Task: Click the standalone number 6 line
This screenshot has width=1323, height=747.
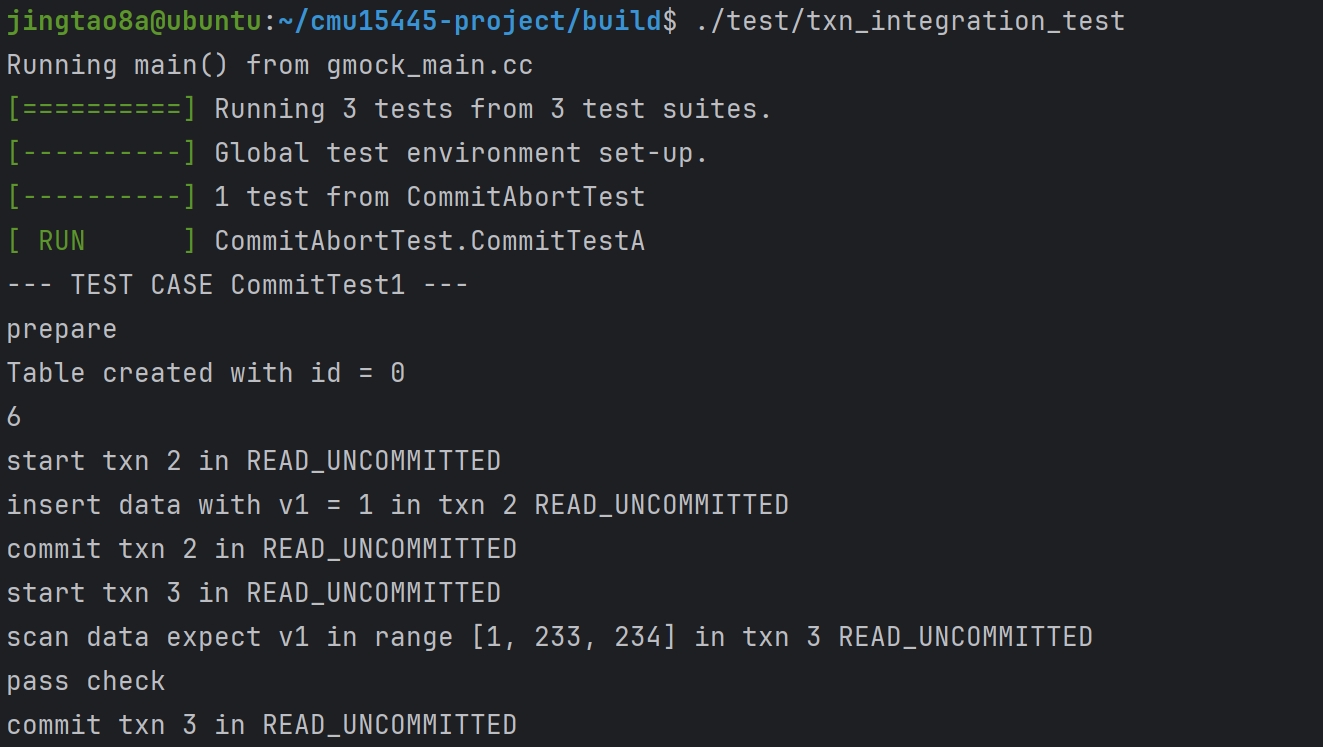Action: 14,417
